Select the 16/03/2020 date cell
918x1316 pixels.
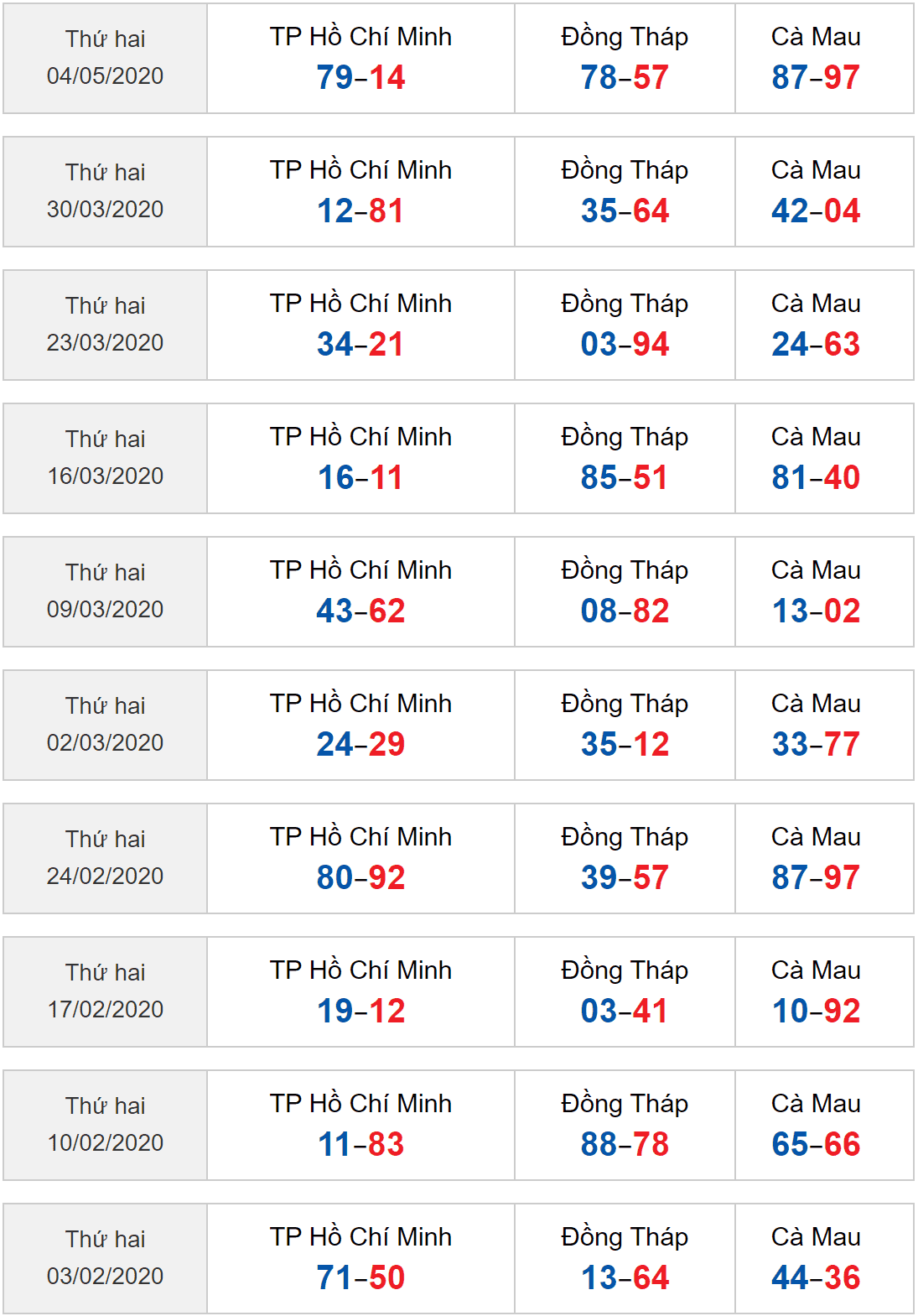point(105,458)
